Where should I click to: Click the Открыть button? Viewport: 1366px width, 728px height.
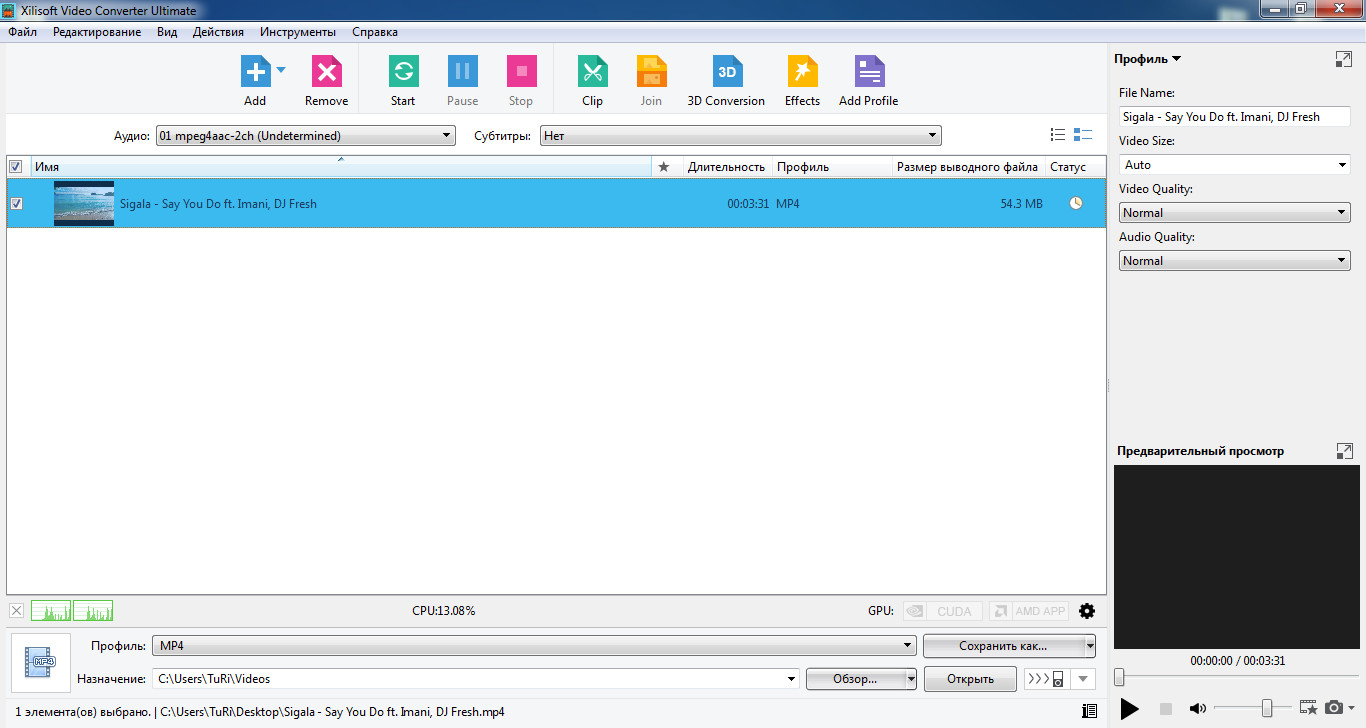970,679
